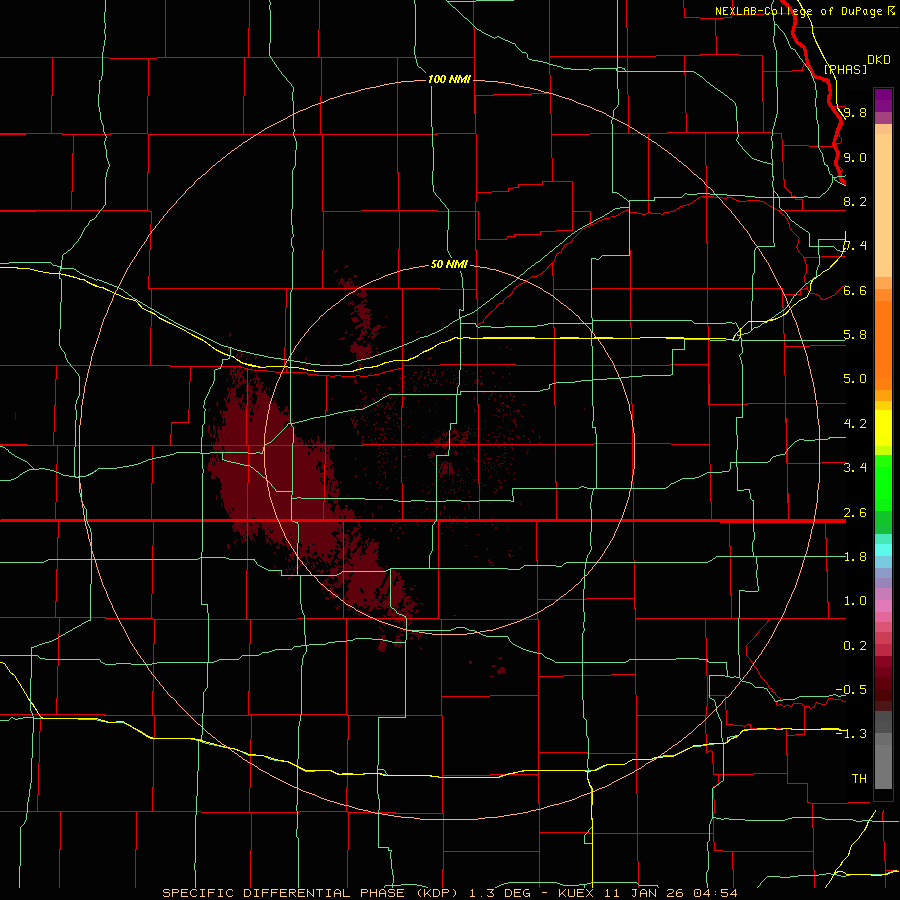900x900 pixels.
Task: Select the 5.0 value on legend
Action: click(855, 379)
